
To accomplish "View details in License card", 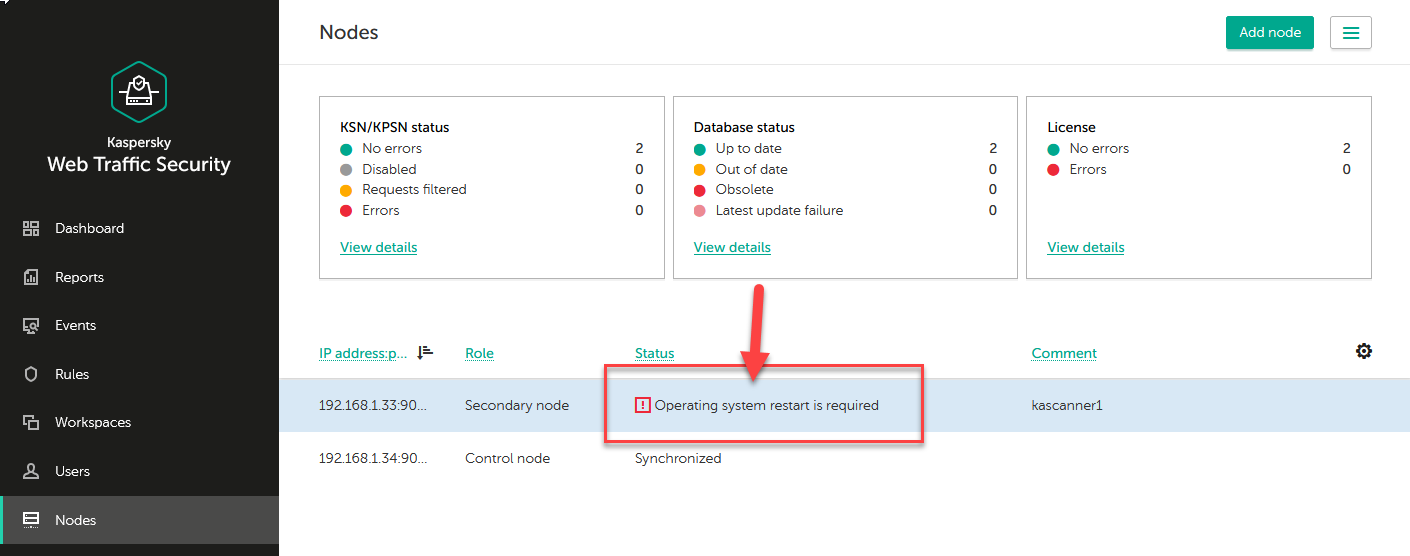I will click(1085, 247).
